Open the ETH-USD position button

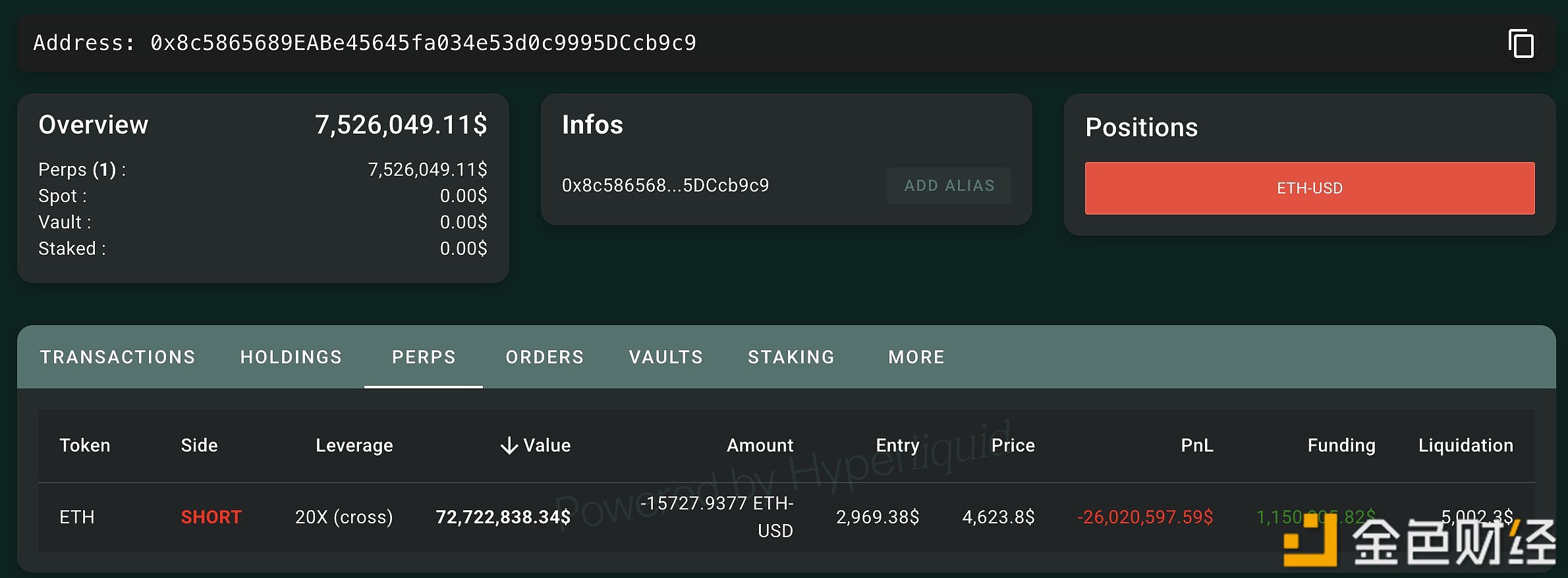1309,188
